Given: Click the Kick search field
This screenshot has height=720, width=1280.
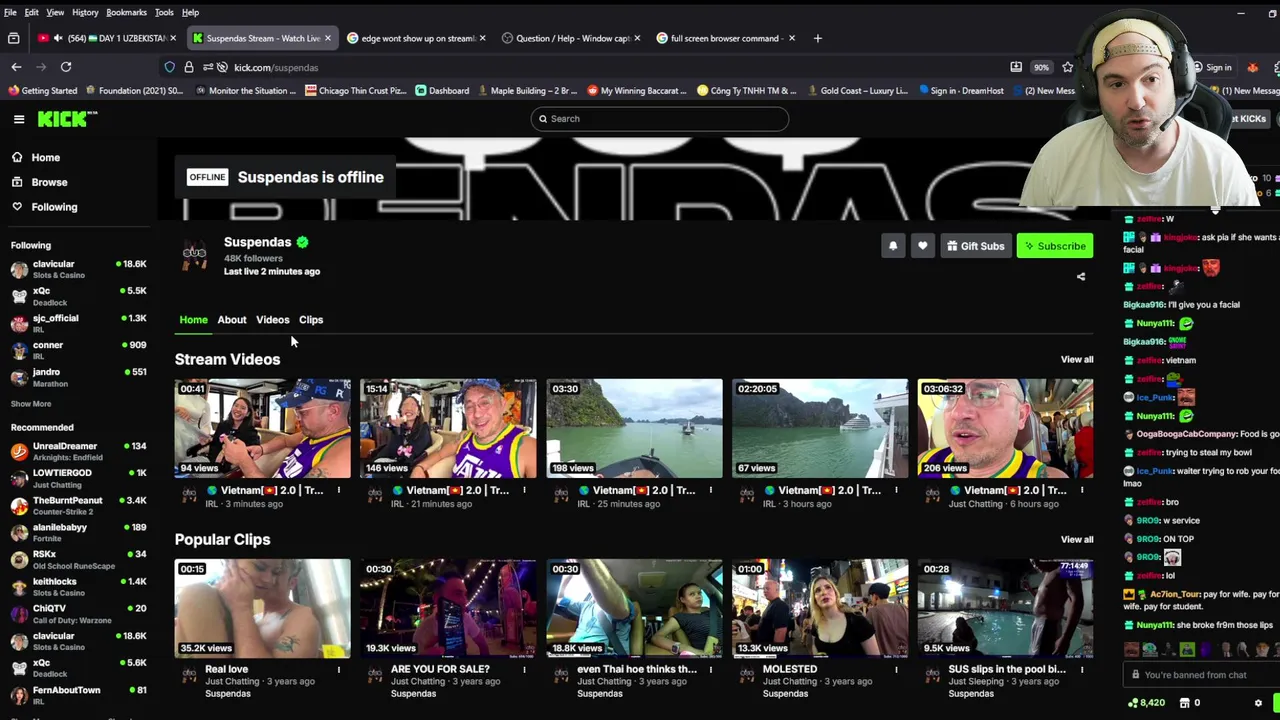Looking at the screenshot, I should tap(660, 119).
